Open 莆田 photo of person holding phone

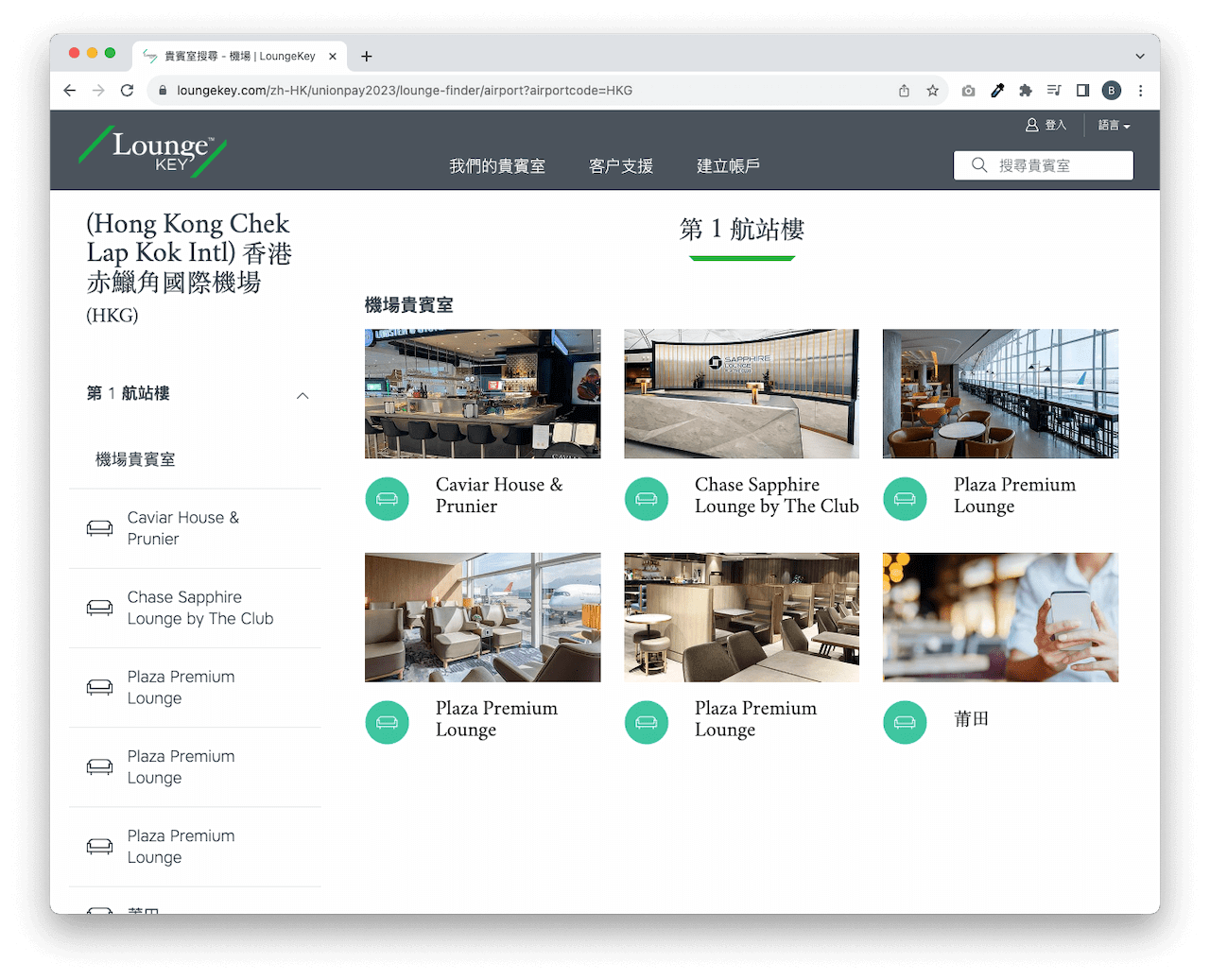[1001, 618]
